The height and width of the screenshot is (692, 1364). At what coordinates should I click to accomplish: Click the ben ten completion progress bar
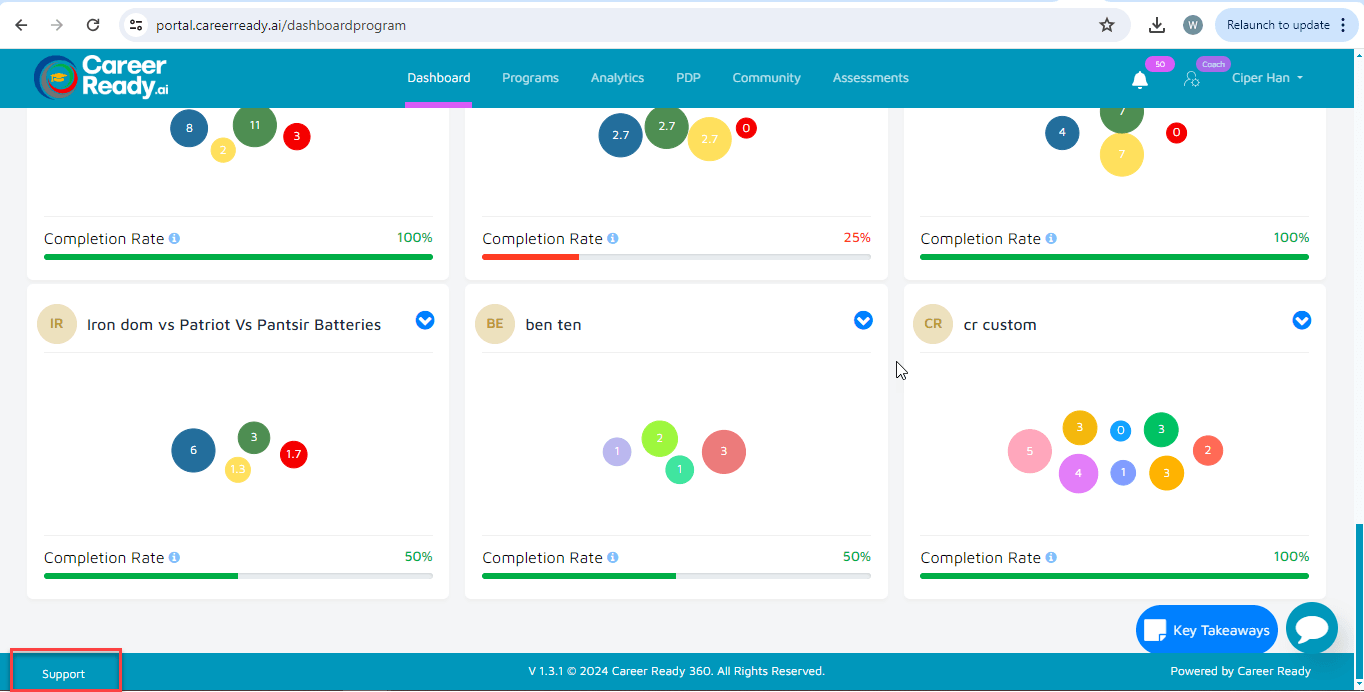coord(676,576)
